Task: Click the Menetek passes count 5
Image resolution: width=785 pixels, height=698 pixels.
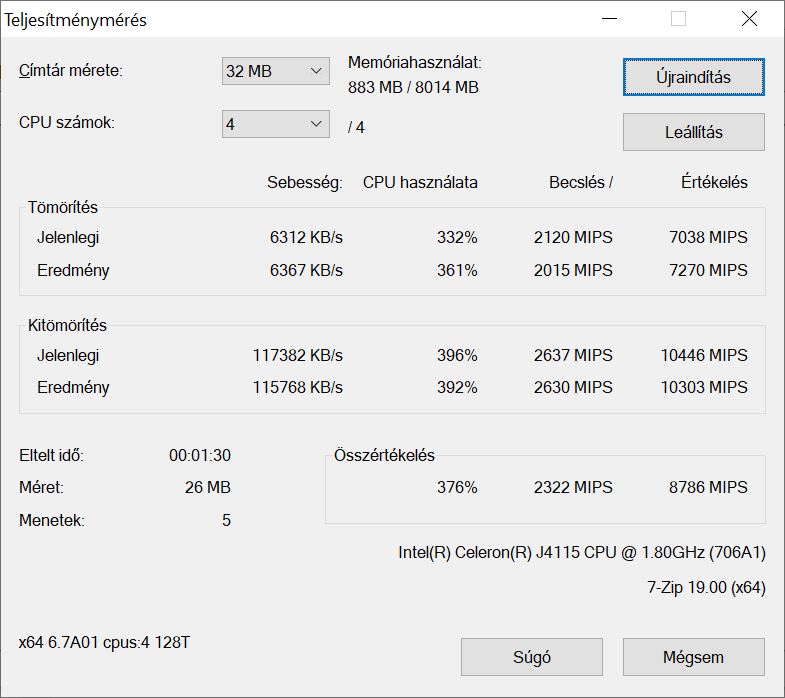Action: pos(226,521)
